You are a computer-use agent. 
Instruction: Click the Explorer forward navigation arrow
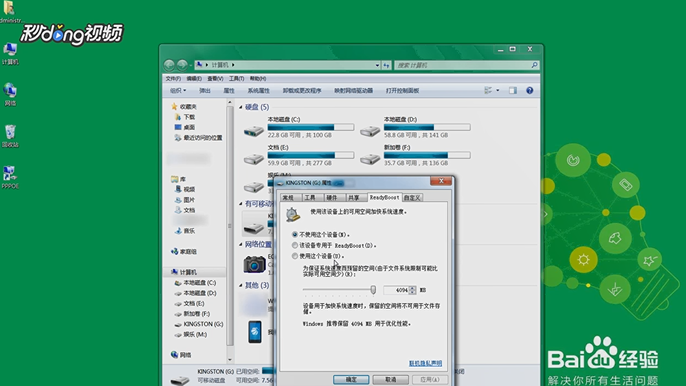(x=182, y=65)
